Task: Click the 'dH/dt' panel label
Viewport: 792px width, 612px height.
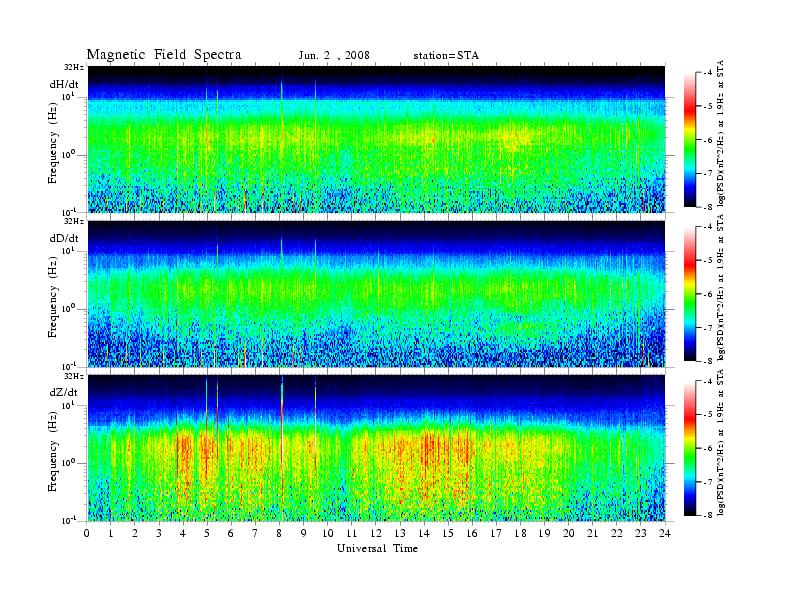Action: [x=64, y=84]
